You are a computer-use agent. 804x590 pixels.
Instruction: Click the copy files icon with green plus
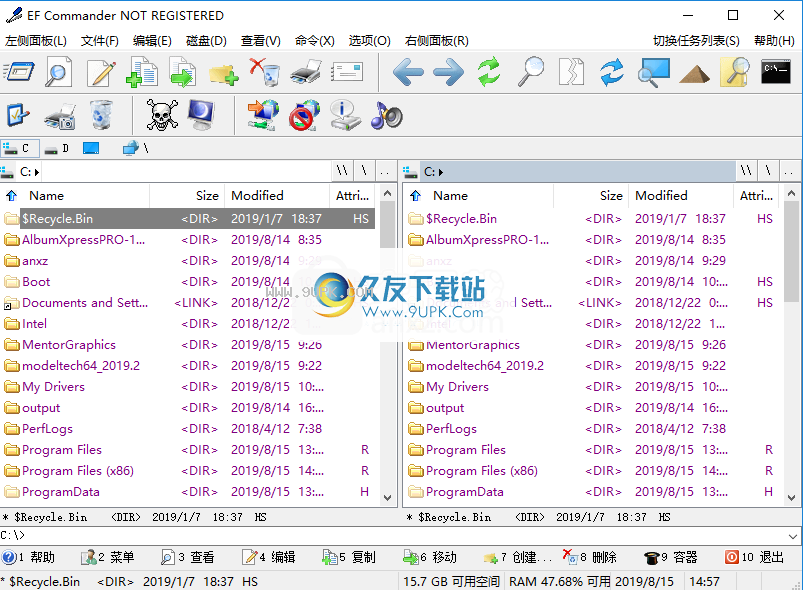pos(142,72)
